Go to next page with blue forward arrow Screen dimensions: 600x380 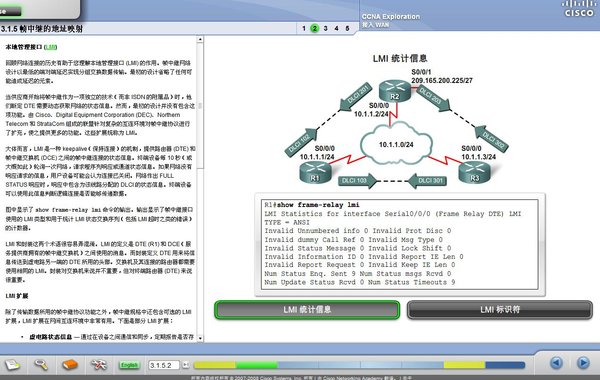583,362
